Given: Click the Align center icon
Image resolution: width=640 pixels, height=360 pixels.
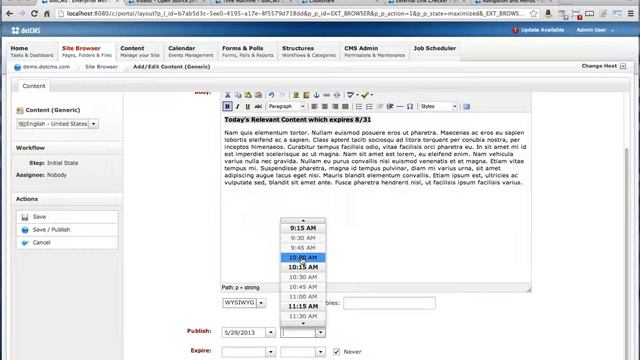Looking at the screenshot, I should pyautogui.click(x=324, y=107).
